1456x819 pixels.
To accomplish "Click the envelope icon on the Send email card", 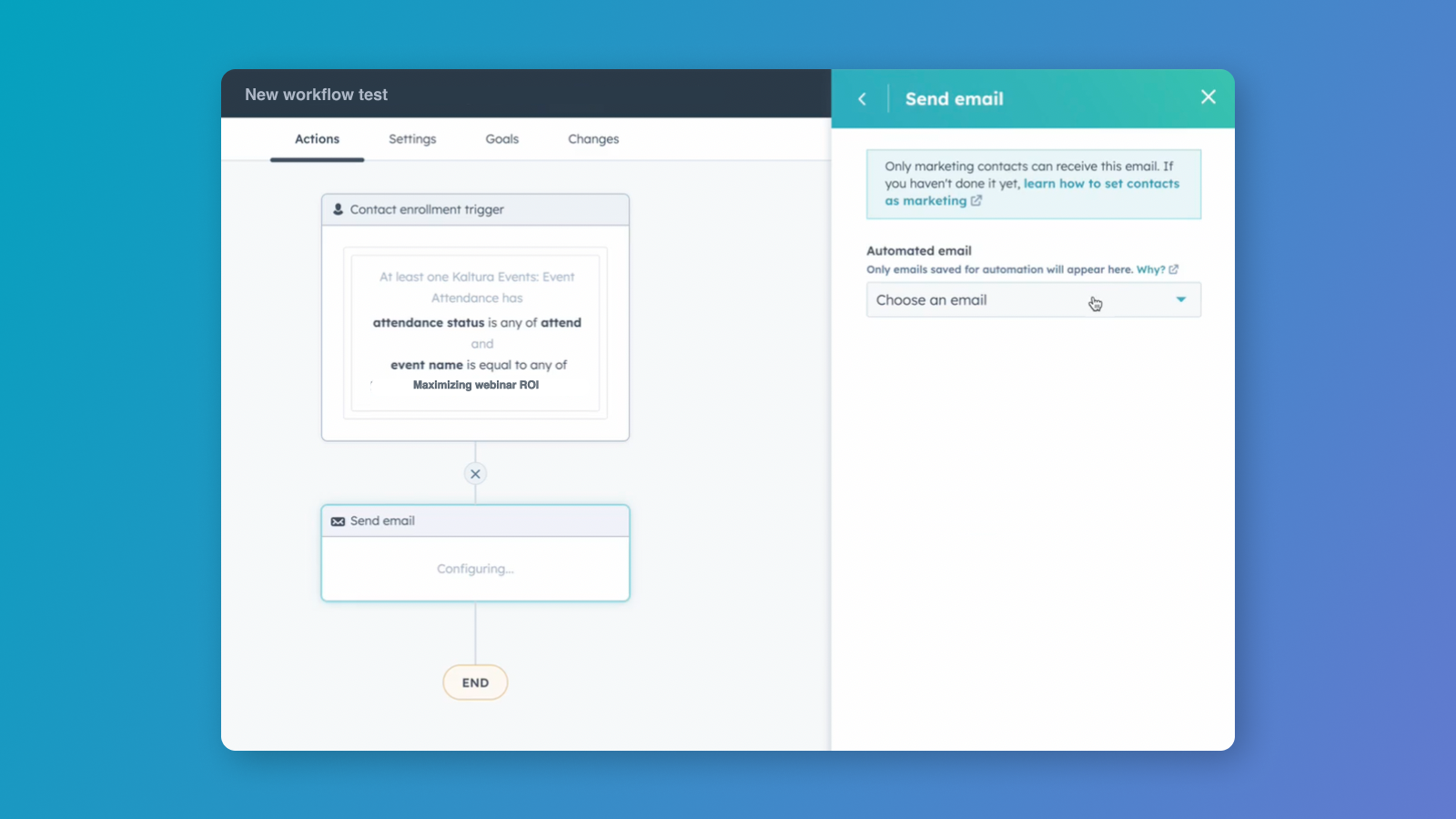I will click(338, 521).
